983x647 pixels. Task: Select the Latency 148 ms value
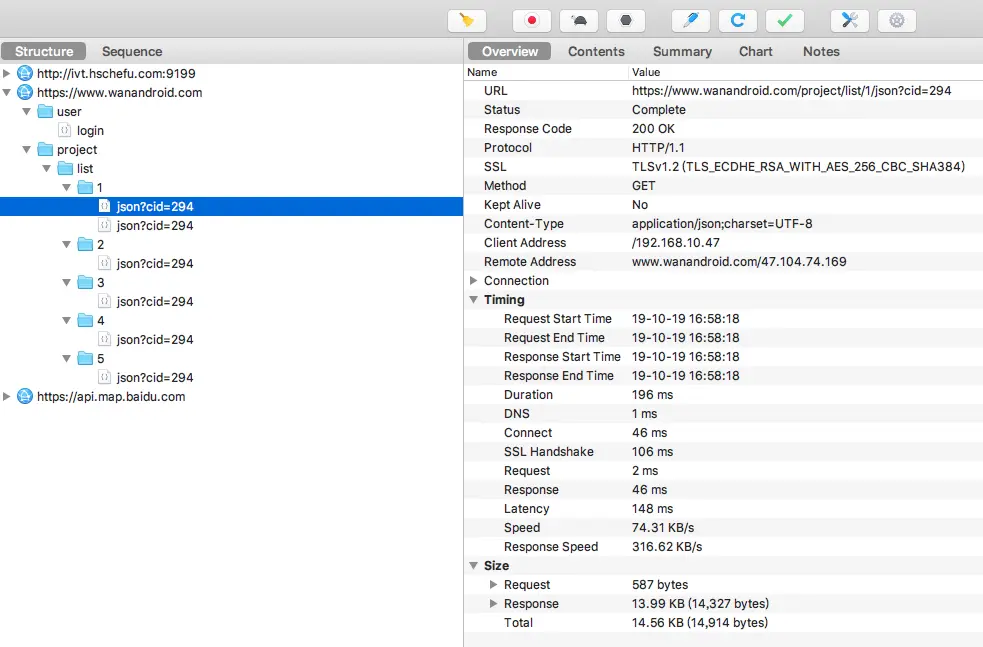coord(652,508)
